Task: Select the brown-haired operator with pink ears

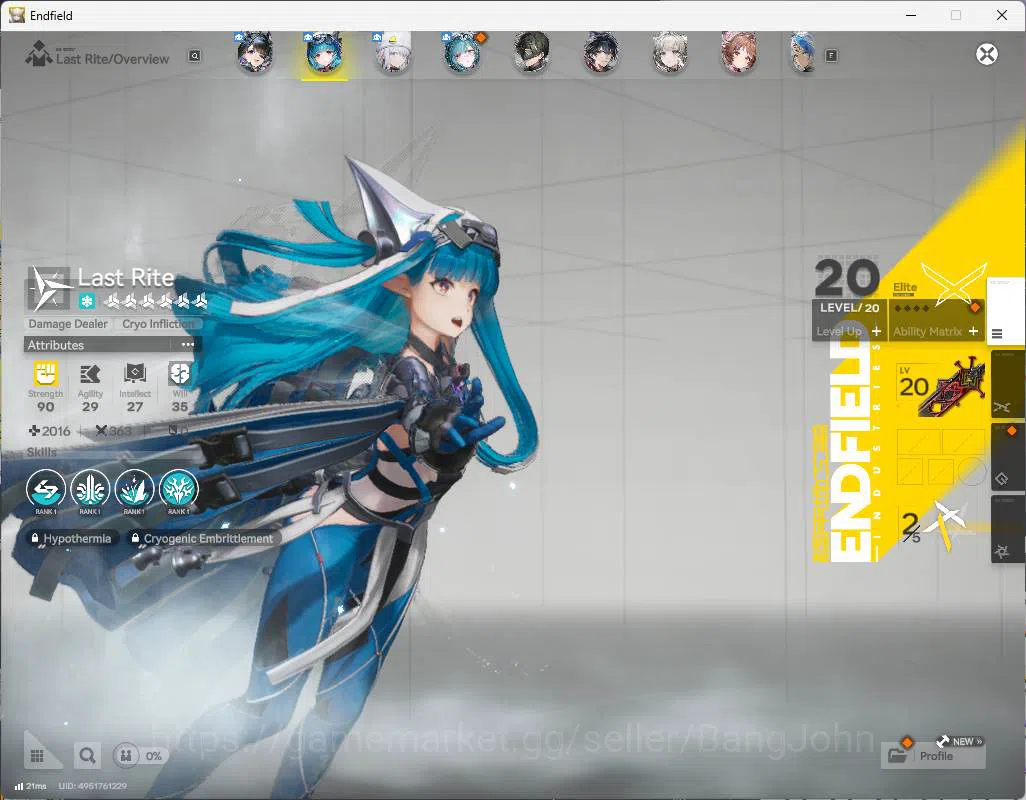Action: [x=739, y=53]
